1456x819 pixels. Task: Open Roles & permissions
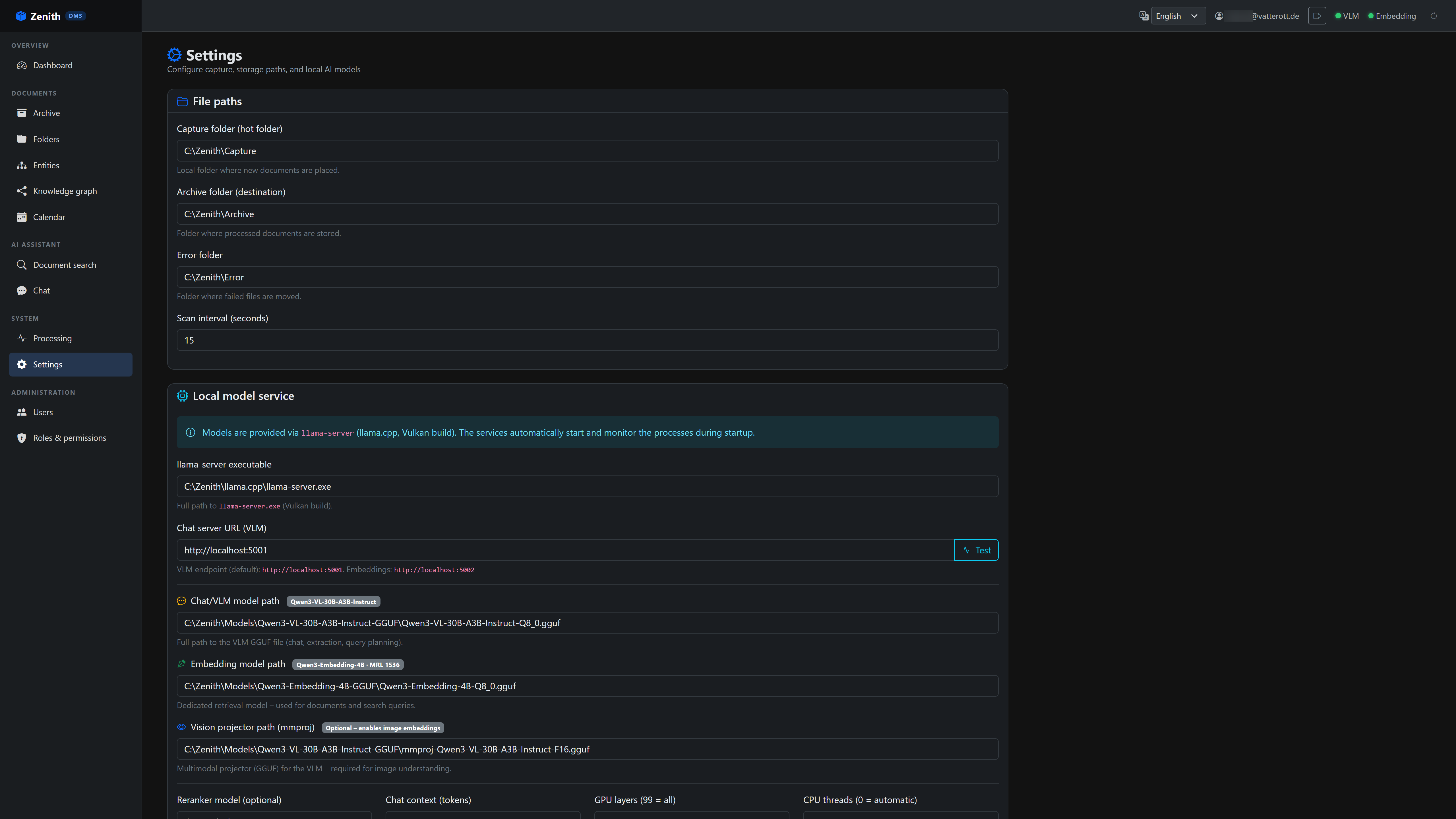(x=71, y=438)
